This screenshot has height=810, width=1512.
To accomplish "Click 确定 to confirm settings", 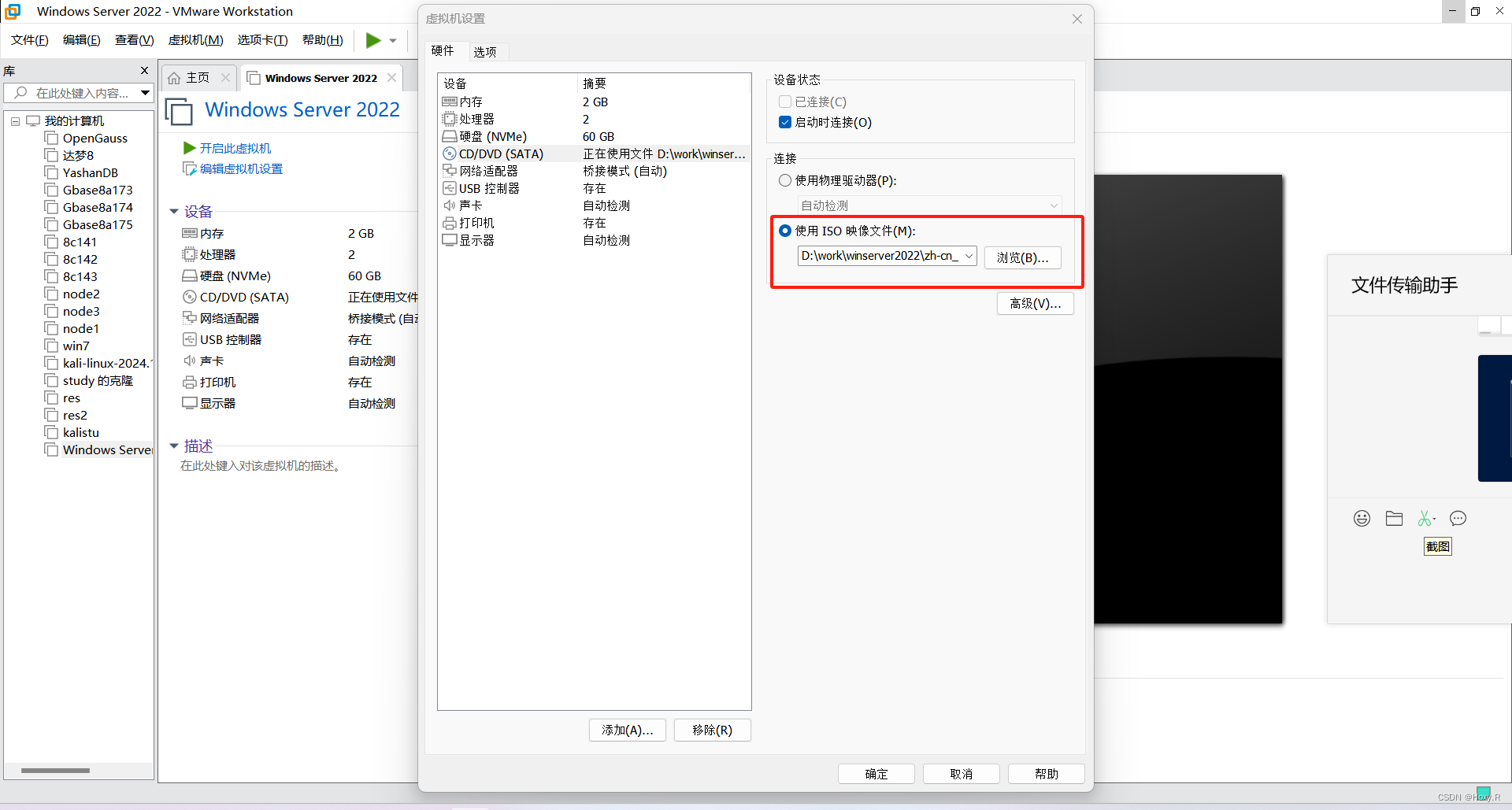I will point(876,774).
